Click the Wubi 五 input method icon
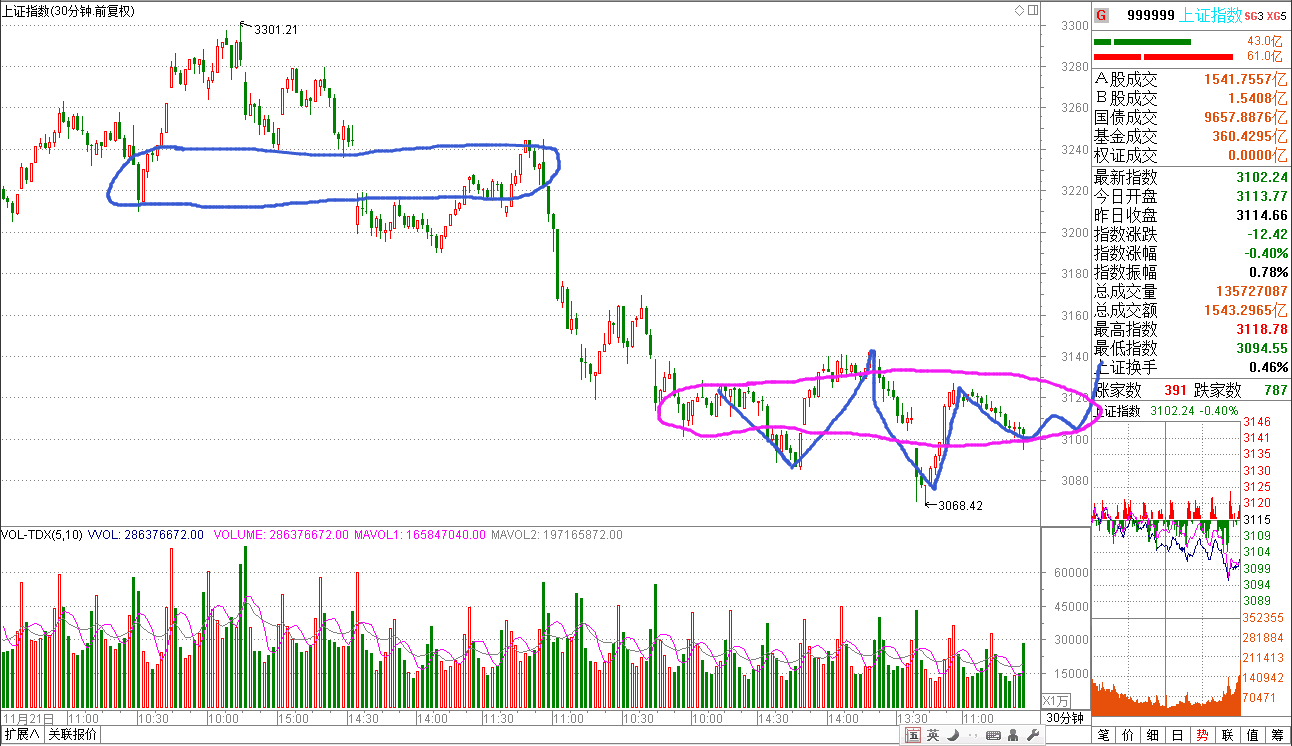 (913, 736)
